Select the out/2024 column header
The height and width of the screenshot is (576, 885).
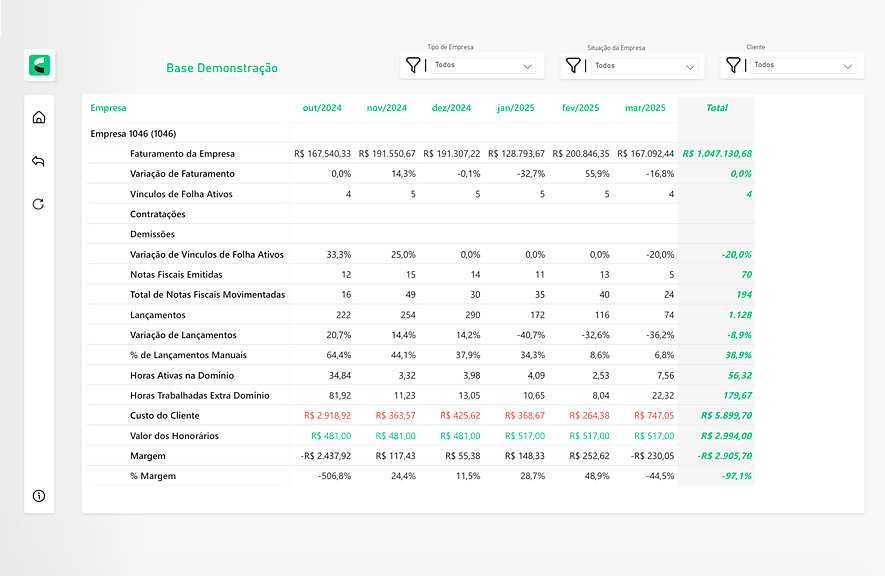(322, 108)
